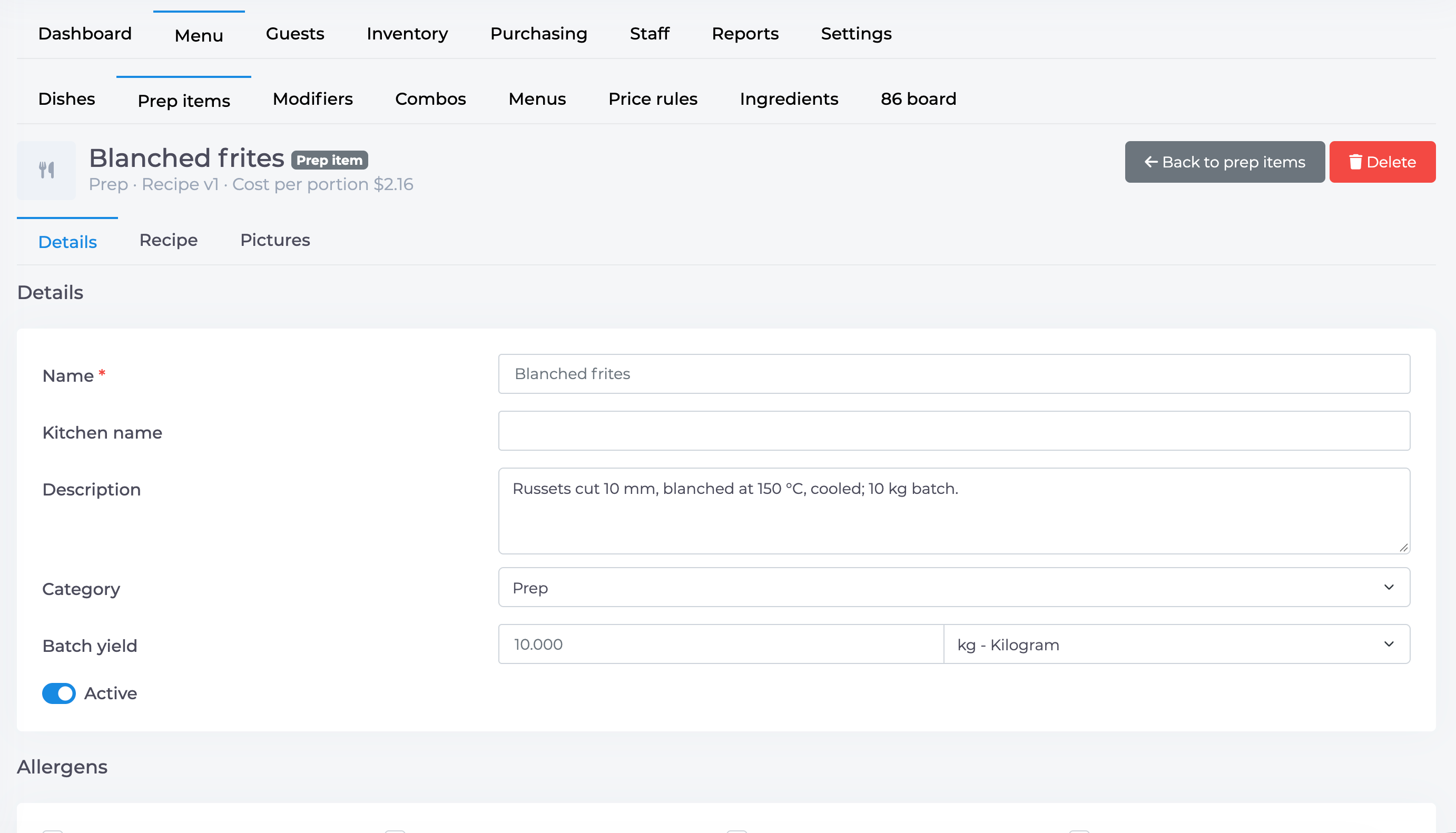
Task: Click the 'Blanched frites' page title
Action: tap(186, 158)
